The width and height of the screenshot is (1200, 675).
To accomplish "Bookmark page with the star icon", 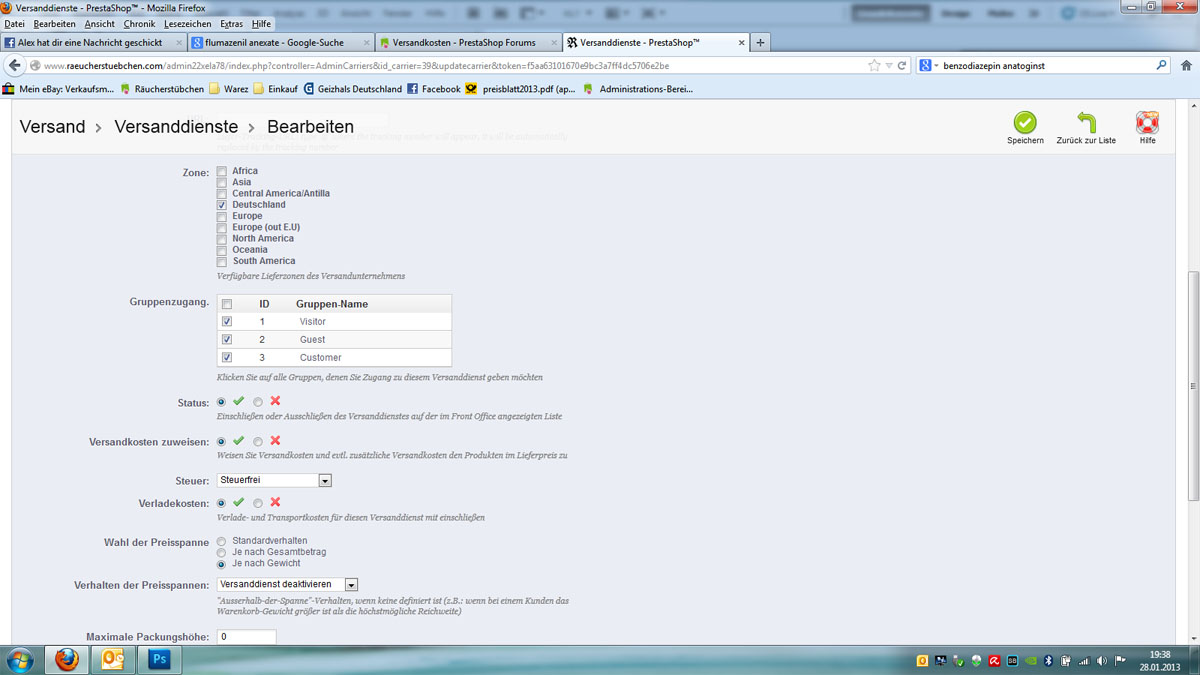I will tap(874, 65).
